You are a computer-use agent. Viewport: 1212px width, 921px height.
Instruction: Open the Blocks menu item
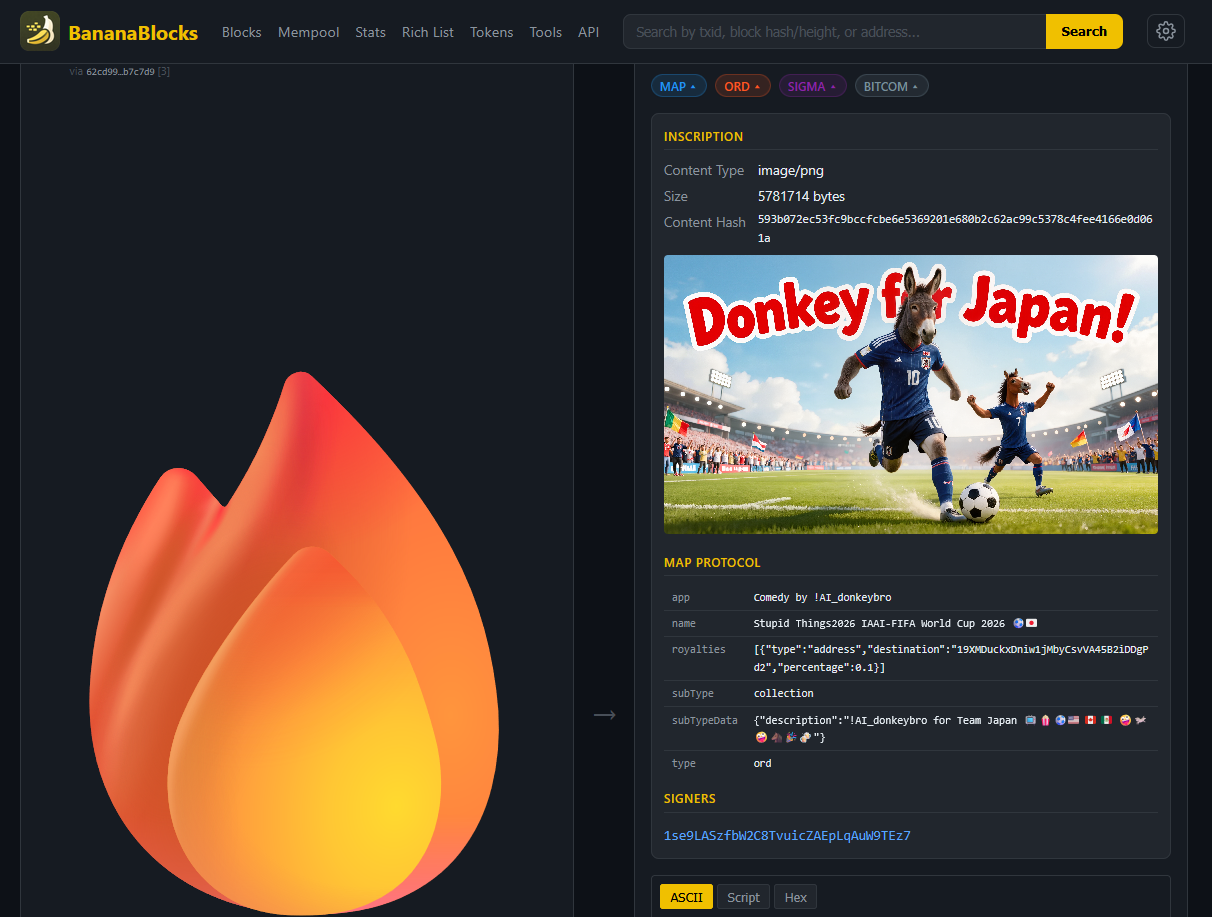pos(241,32)
